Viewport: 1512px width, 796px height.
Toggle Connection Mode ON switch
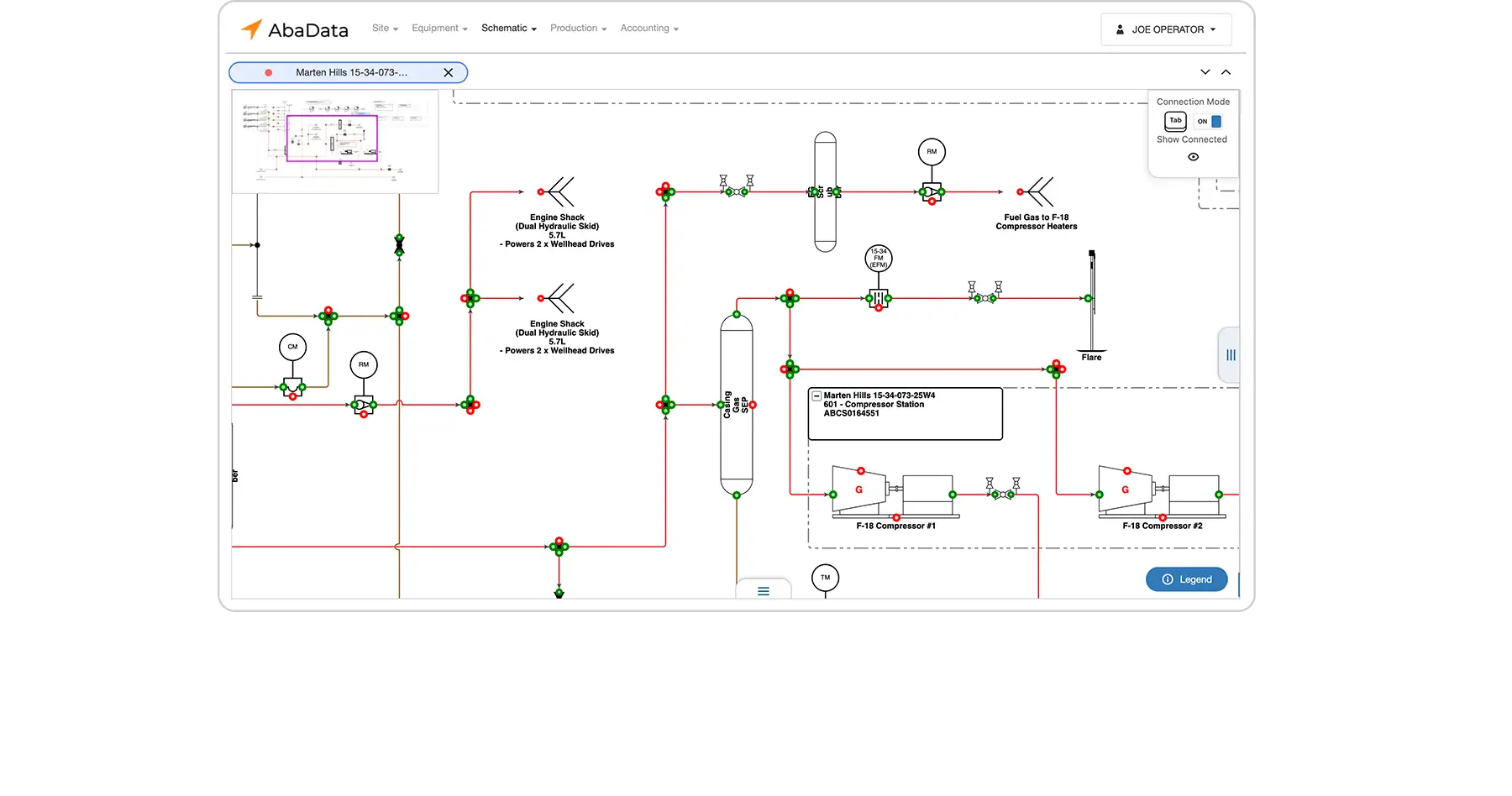click(1209, 122)
